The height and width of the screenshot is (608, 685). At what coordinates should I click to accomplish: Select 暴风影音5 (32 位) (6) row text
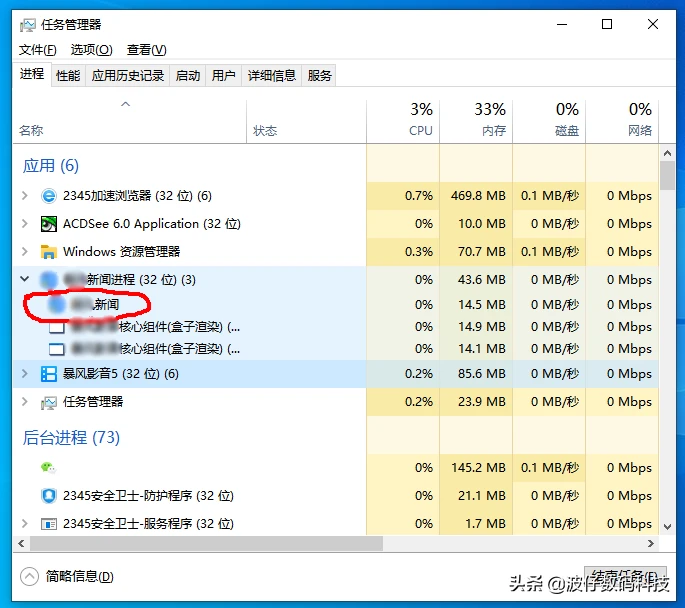(x=121, y=374)
